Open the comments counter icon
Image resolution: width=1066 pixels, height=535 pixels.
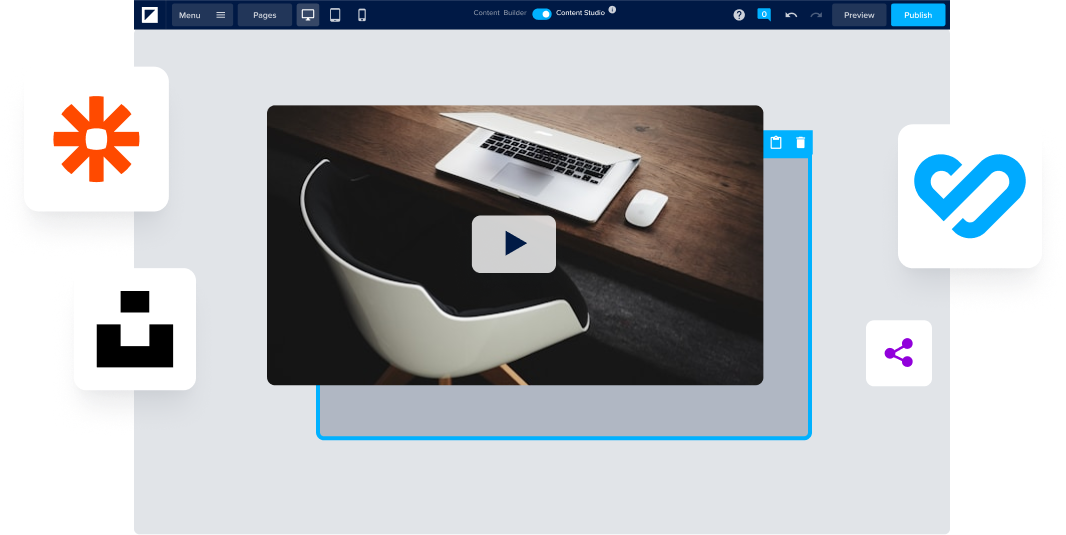coord(764,14)
